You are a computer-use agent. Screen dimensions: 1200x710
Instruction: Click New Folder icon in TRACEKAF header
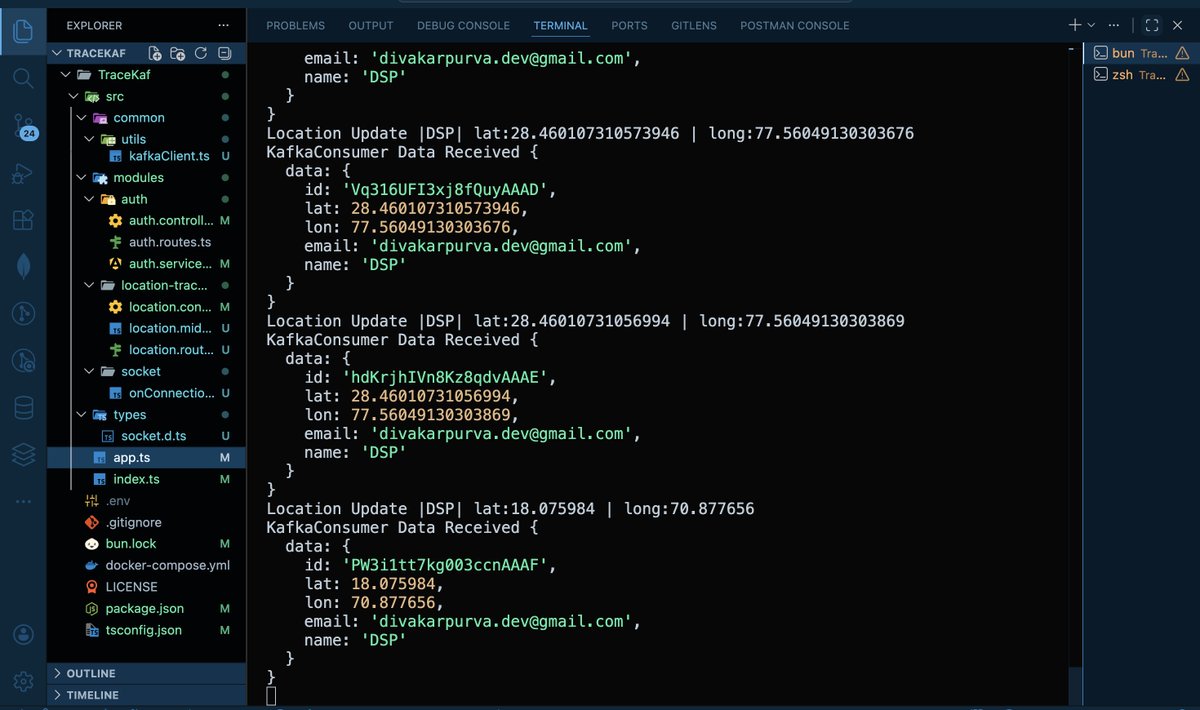pos(178,53)
